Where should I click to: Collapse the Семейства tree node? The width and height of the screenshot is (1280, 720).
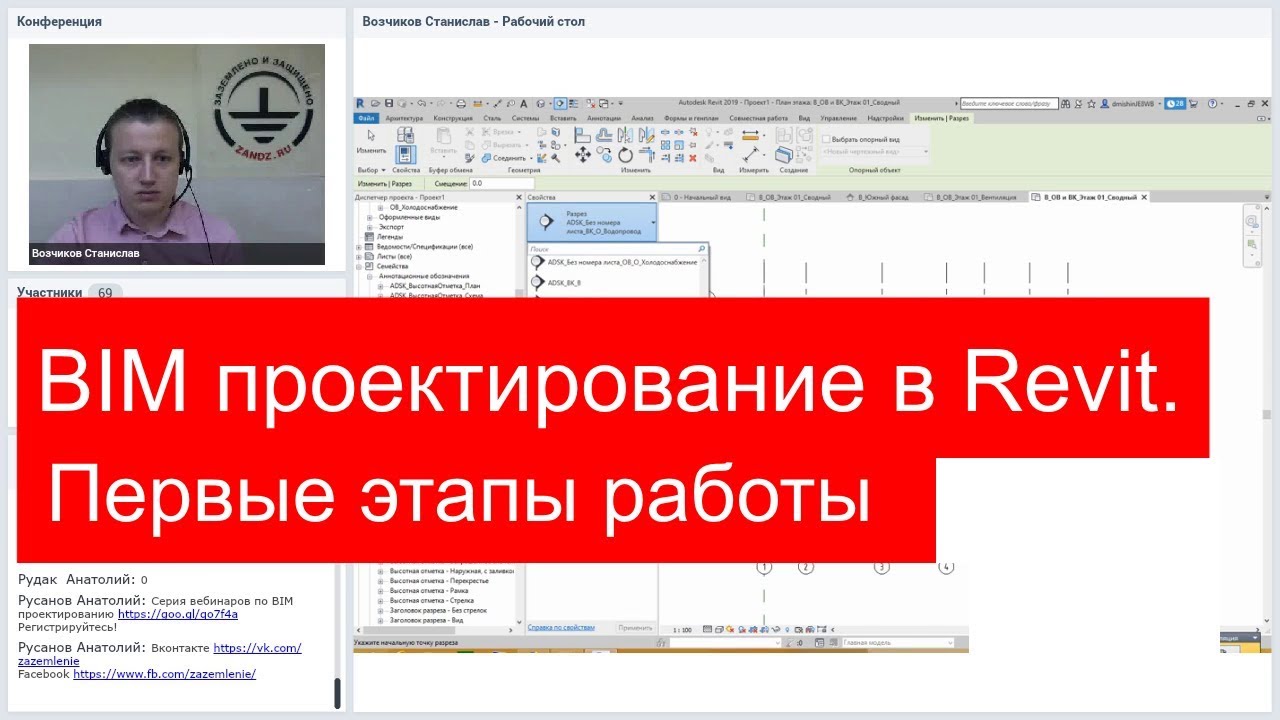[x=359, y=267]
